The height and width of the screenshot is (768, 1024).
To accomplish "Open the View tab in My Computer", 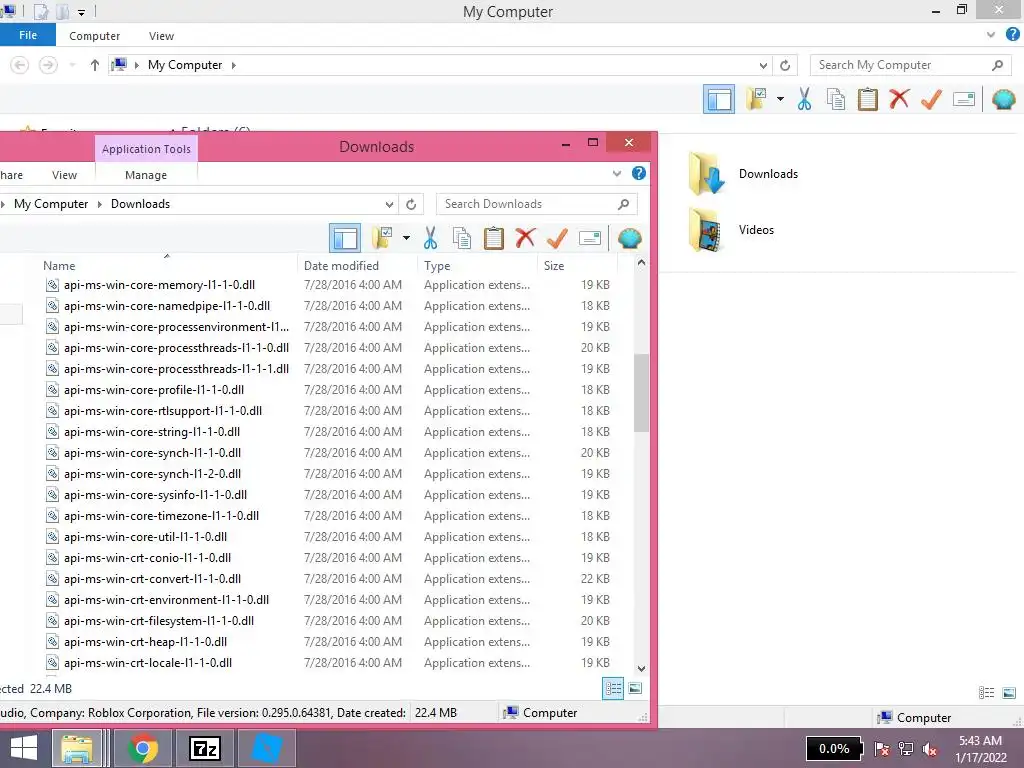I will [161, 36].
